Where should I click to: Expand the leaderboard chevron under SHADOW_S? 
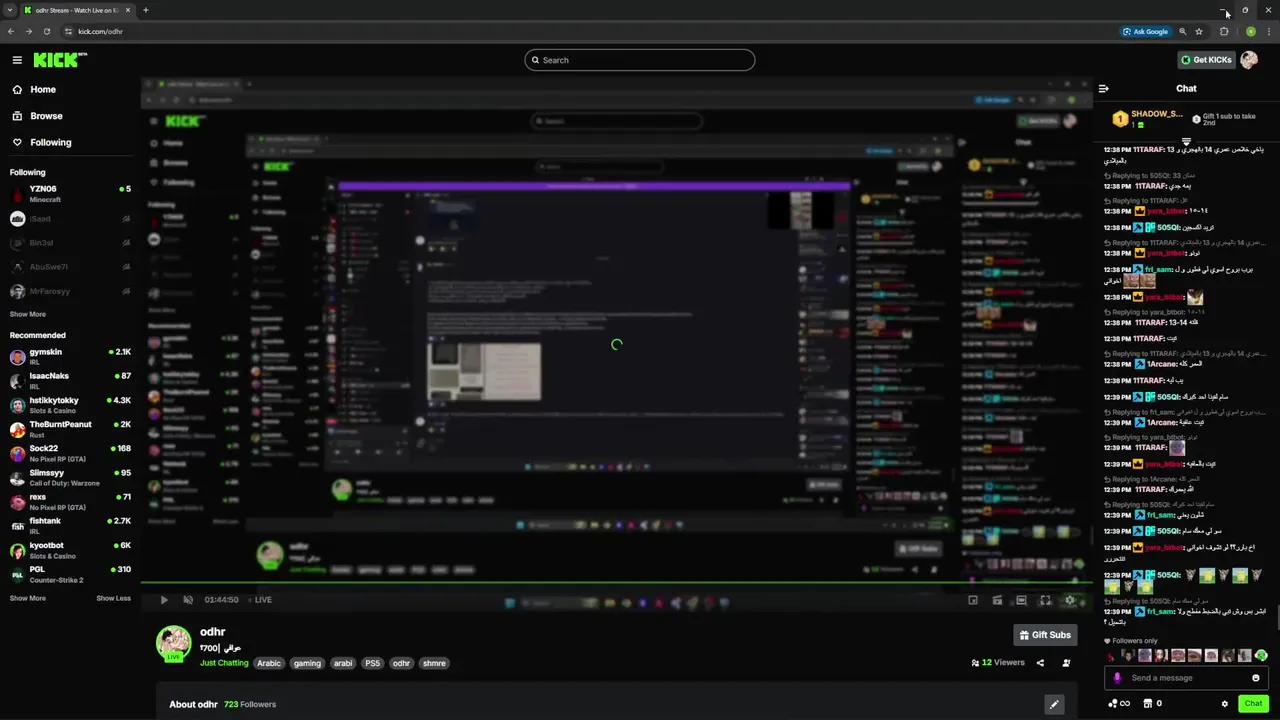1186,142
